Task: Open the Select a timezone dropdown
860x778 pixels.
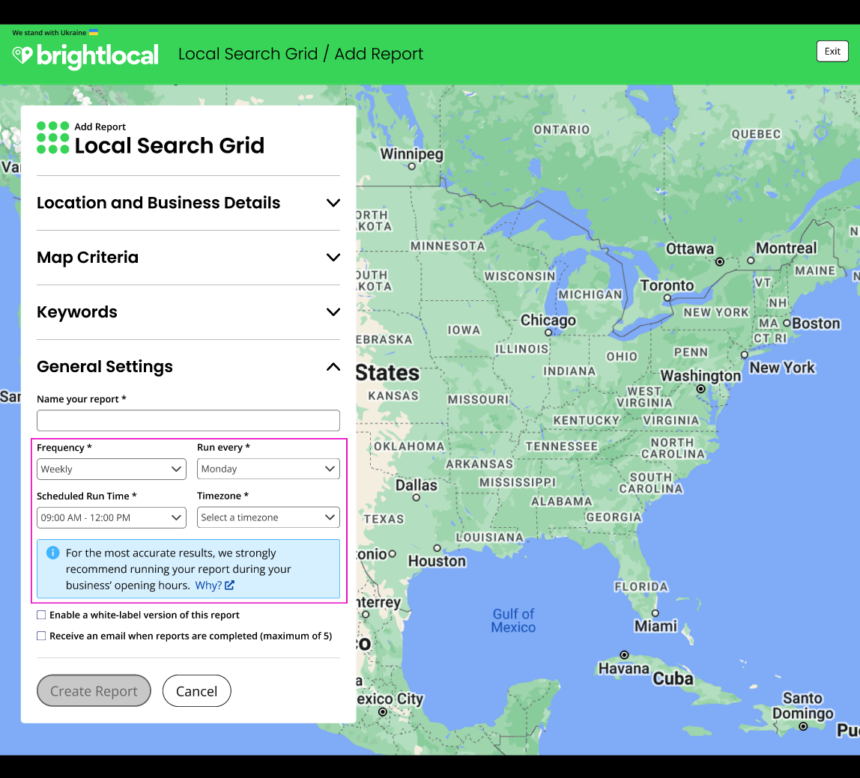Action: point(268,518)
